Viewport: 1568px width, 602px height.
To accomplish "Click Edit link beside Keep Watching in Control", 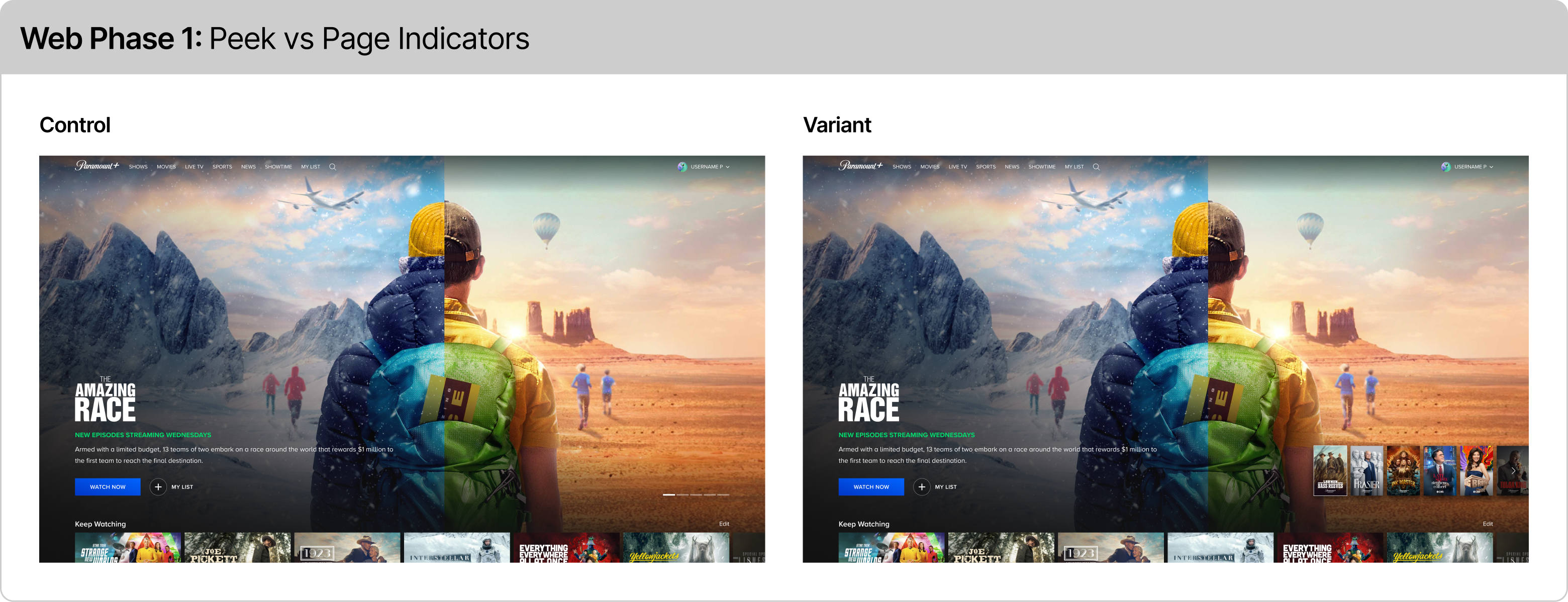I will coord(724,524).
